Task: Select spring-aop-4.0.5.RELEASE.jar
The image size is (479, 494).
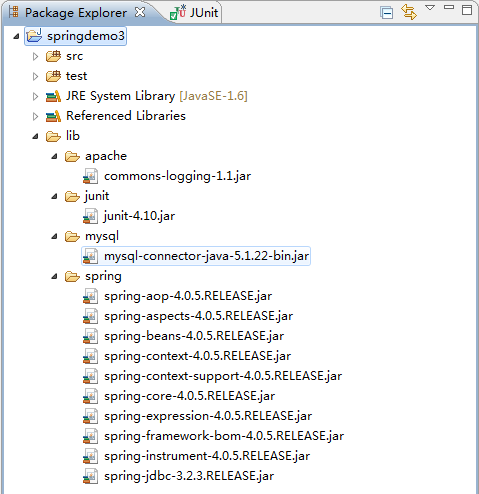Action: pyautogui.click(x=188, y=296)
